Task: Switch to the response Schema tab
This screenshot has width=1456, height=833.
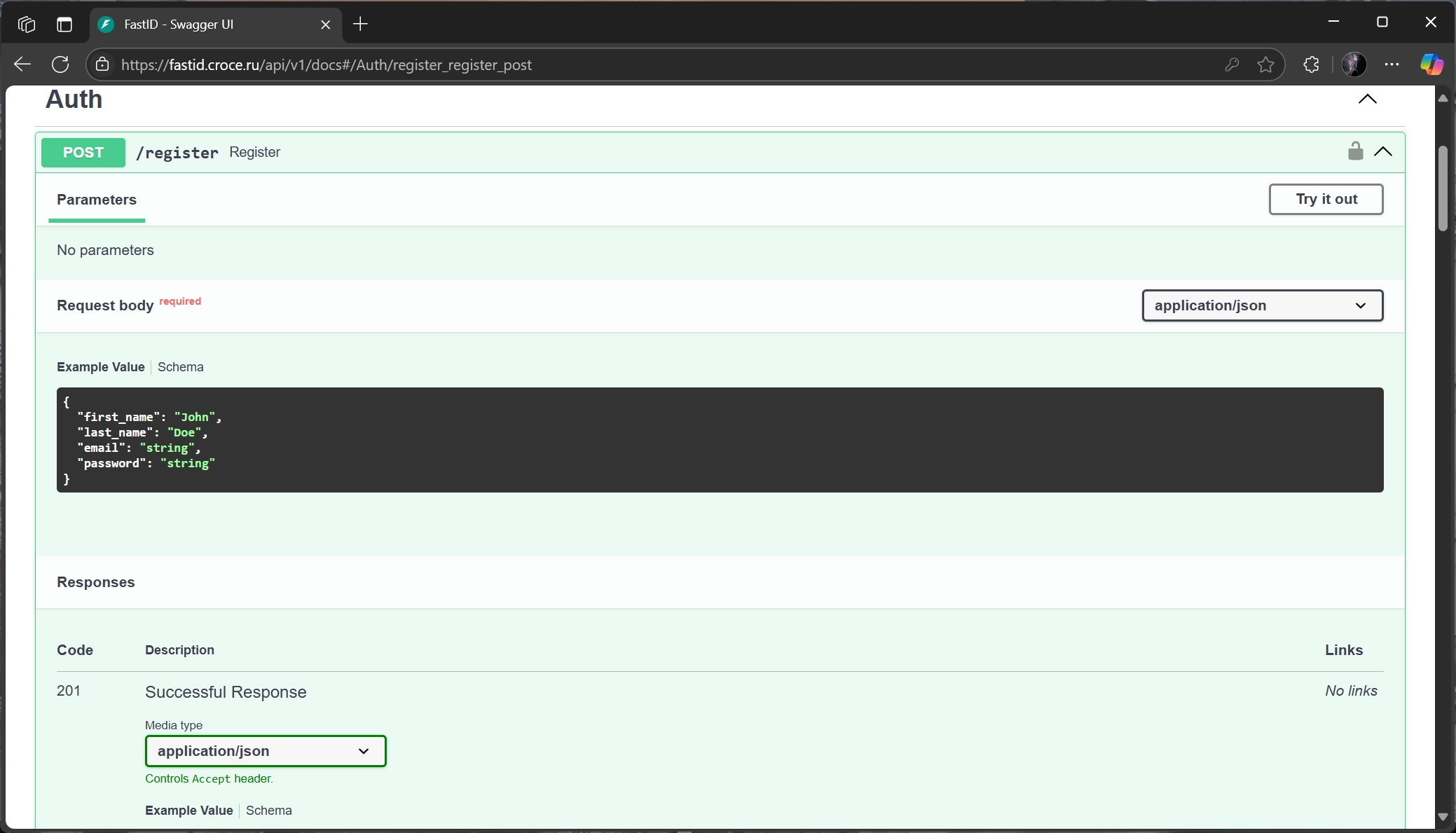Action: click(268, 811)
